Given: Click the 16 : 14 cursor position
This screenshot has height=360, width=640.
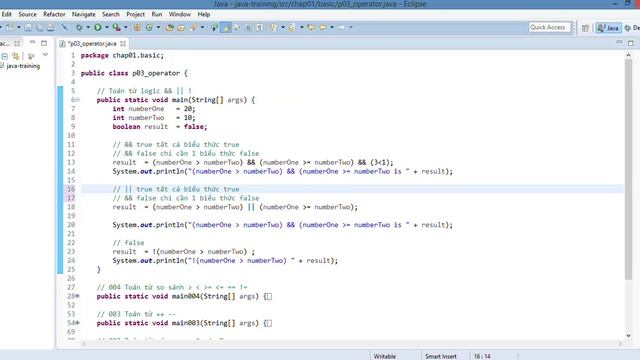Looking at the screenshot, I should (x=482, y=356).
